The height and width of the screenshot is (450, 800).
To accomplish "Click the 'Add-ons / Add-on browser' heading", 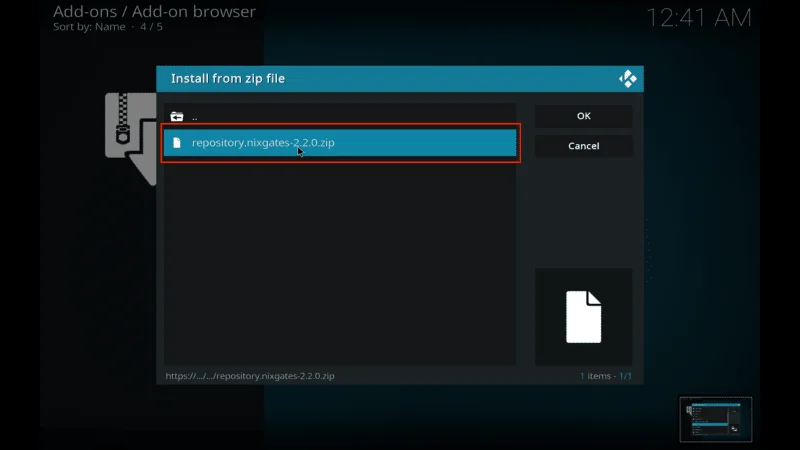I will 154,12.
